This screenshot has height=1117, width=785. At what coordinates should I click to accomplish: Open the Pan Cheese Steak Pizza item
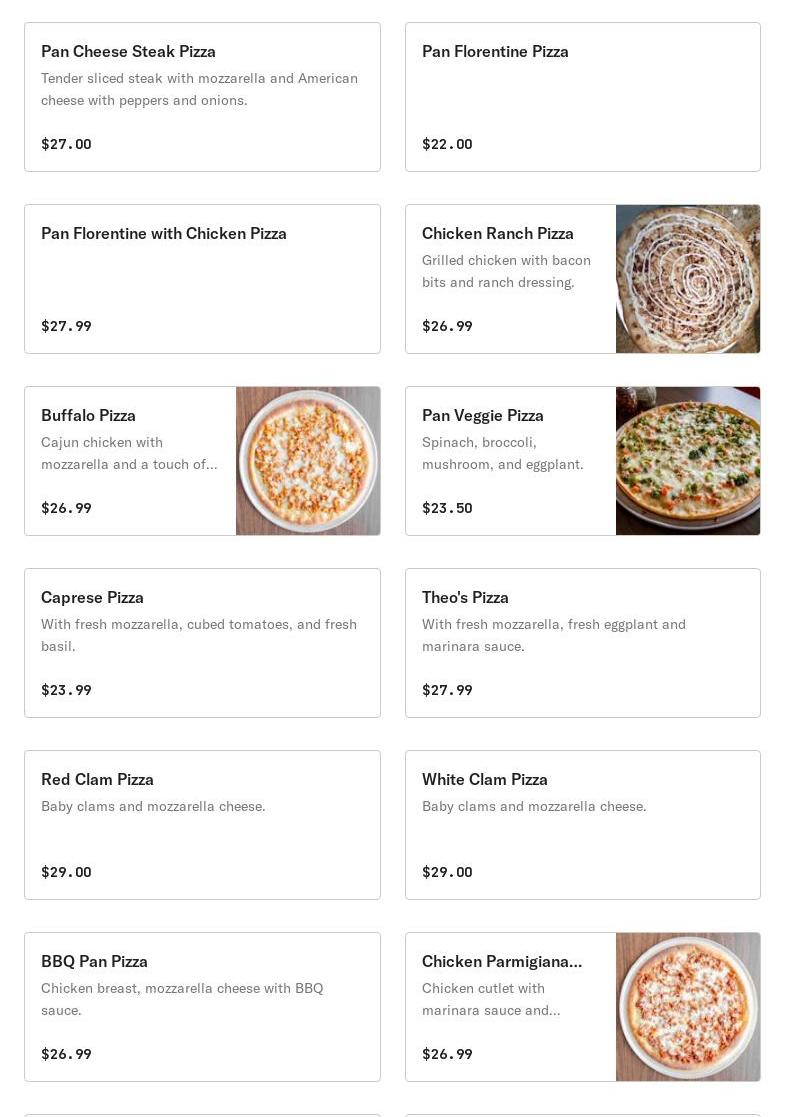pyautogui.click(x=202, y=97)
